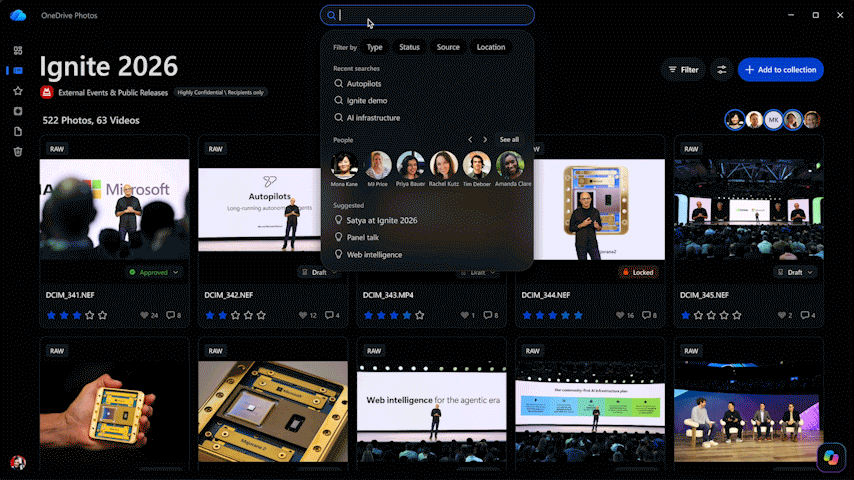Click the OneDrive cloud logo

click(18, 15)
